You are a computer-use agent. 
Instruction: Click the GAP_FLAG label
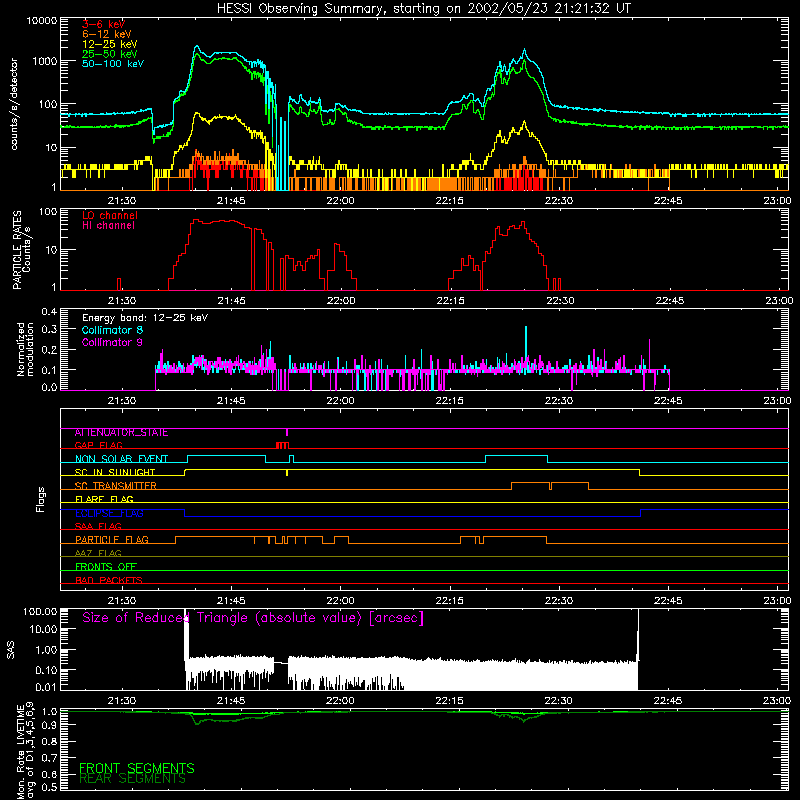point(98,445)
